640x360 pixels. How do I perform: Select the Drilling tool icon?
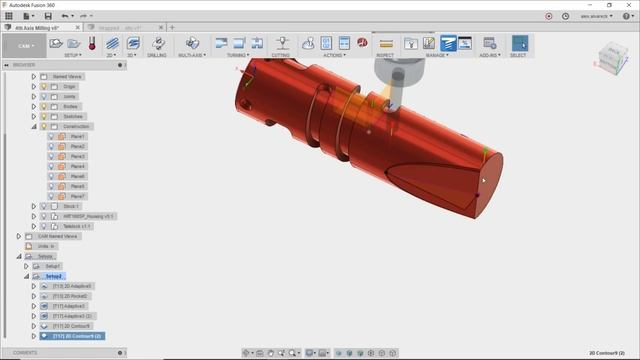pyautogui.click(x=158, y=43)
